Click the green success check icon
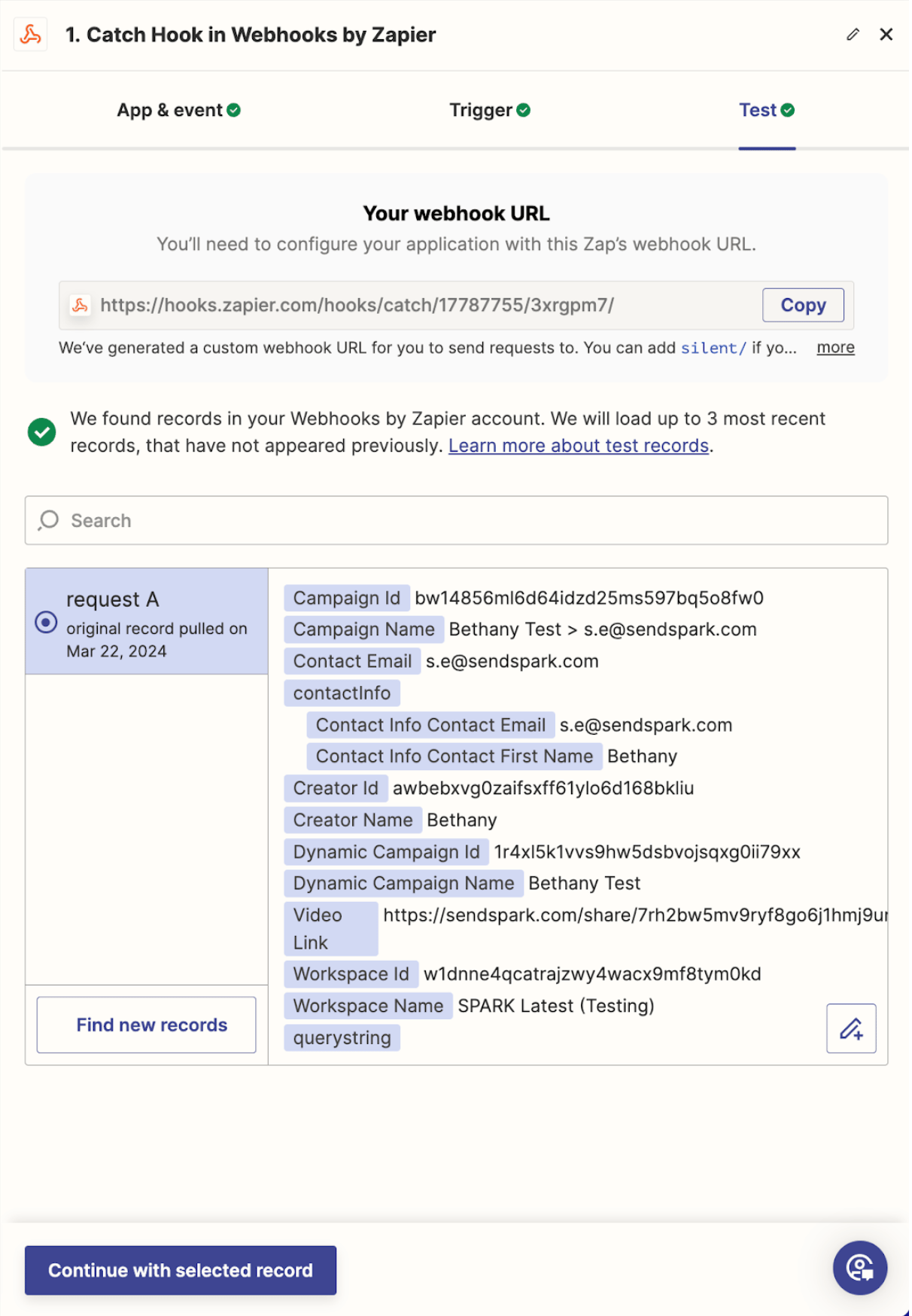Image resolution: width=912 pixels, height=1316 pixels. (x=42, y=432)
